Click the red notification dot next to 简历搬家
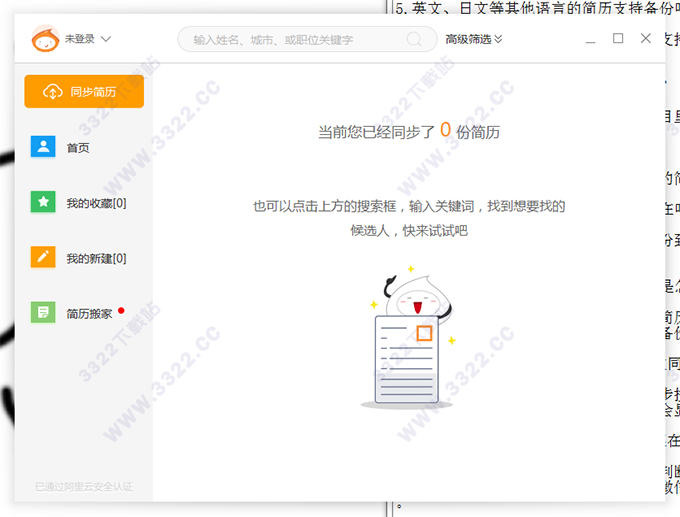680x517 pixels. click(x=121, y=311)
